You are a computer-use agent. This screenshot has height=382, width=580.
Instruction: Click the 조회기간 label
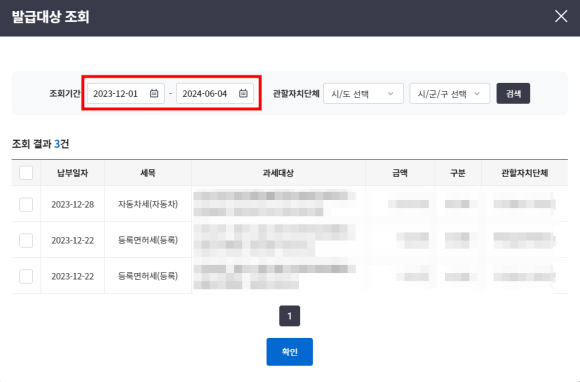coord(65,94)
